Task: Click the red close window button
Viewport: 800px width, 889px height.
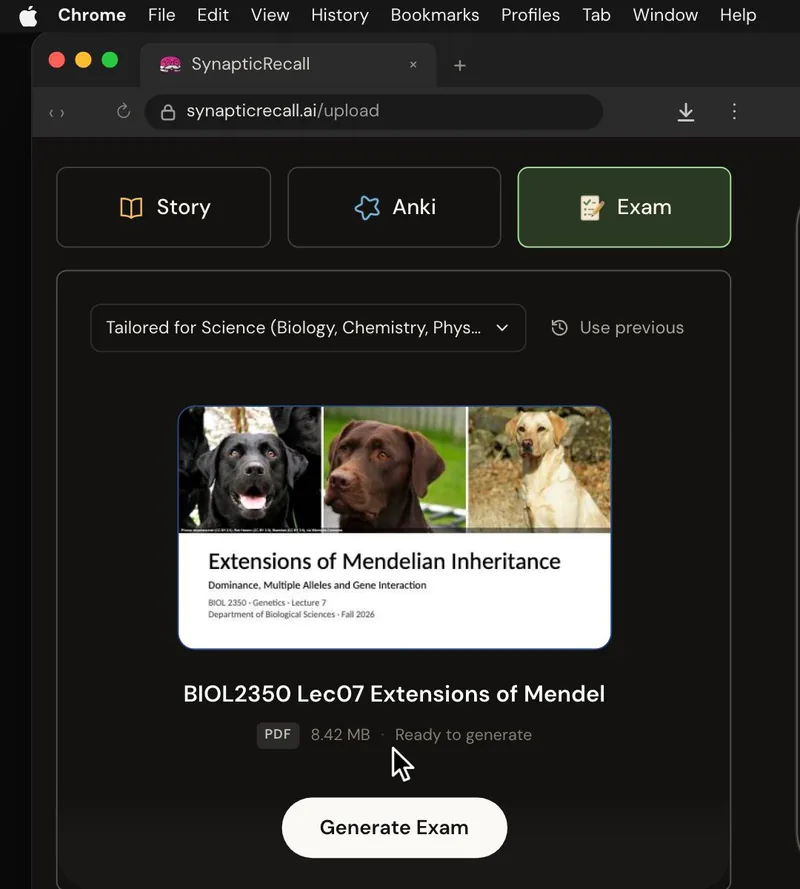Action: pos(57,60)
